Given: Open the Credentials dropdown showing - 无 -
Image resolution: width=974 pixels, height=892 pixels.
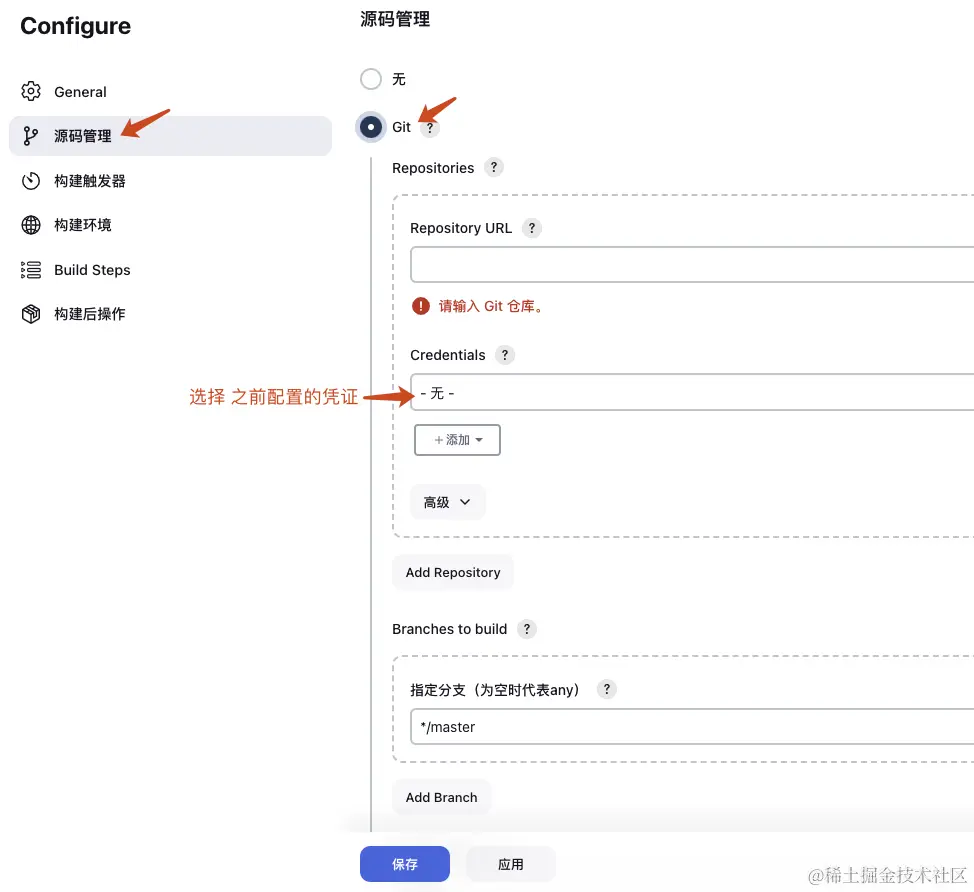Looking at the screenshot, I should click(692, 393).
